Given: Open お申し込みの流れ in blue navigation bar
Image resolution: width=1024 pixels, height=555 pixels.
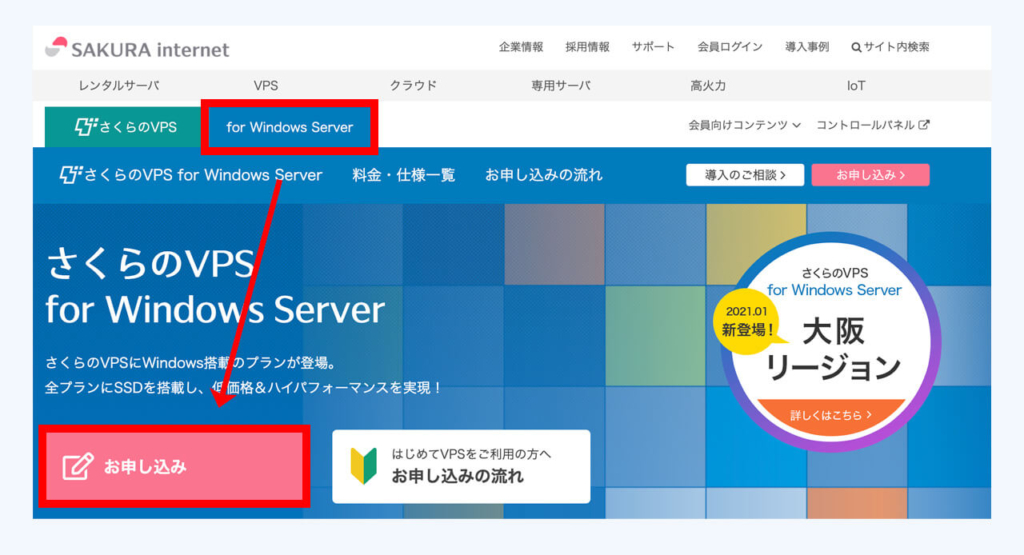Looking at the screenshot, I should pos(543,175).
